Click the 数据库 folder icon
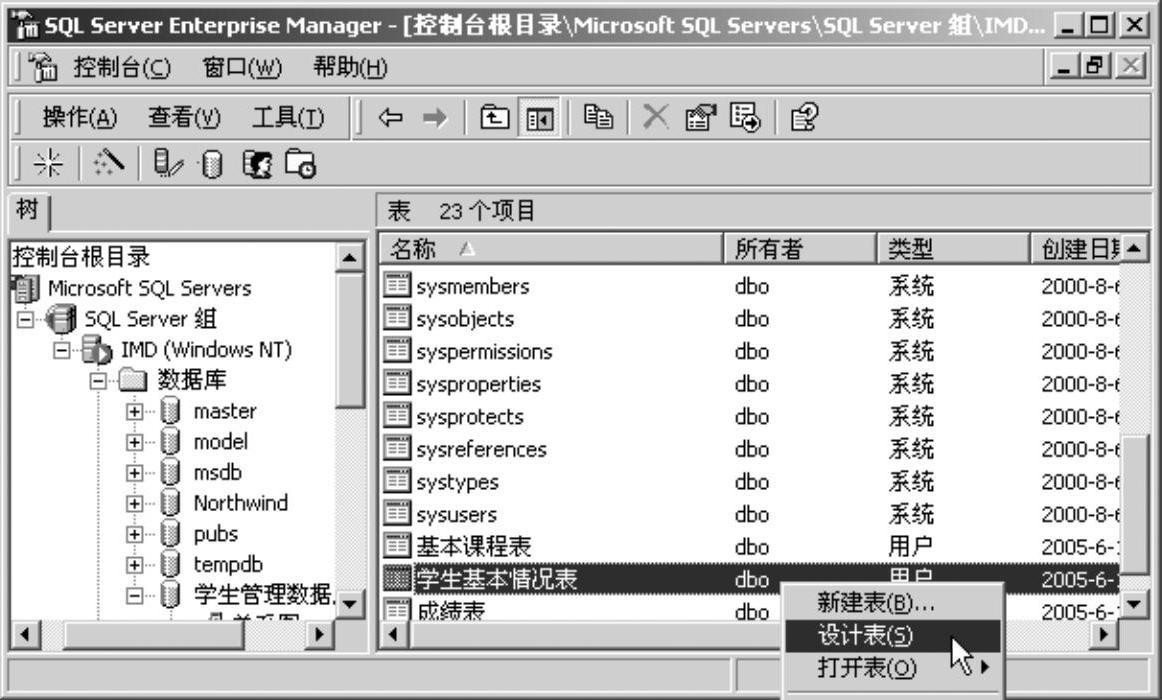The image size is (1162, 700). (x=133, y=380)
